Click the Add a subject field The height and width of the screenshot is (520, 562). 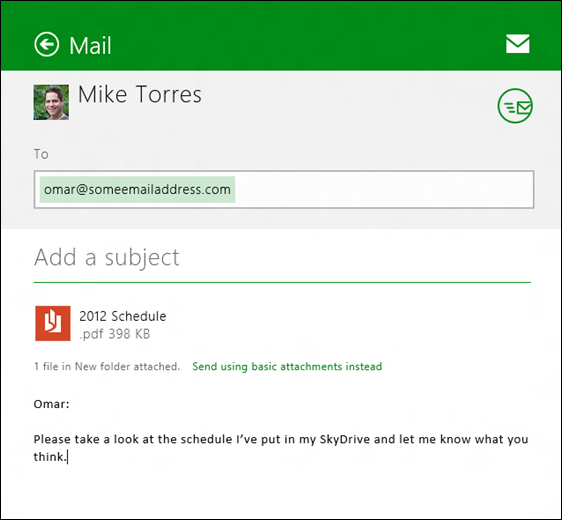282,257
